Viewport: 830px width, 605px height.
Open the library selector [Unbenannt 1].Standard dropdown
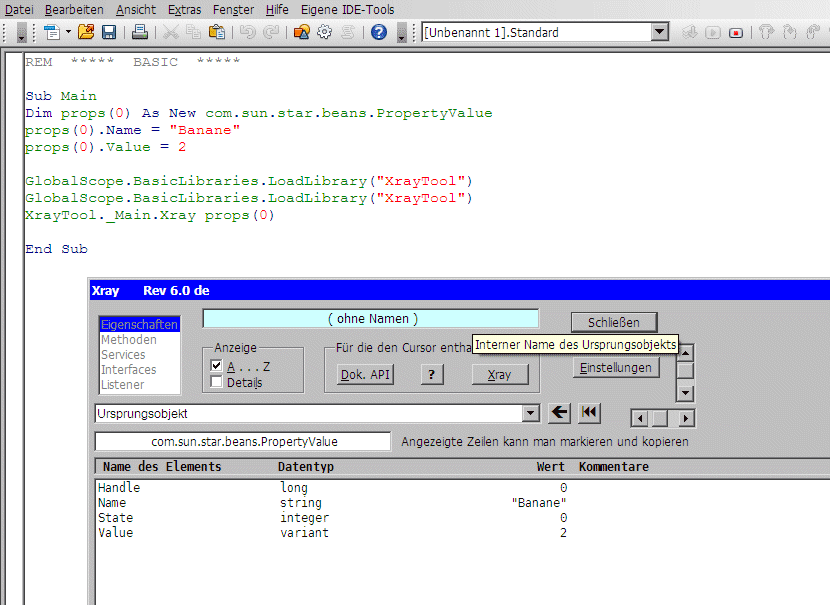(659, 32)
